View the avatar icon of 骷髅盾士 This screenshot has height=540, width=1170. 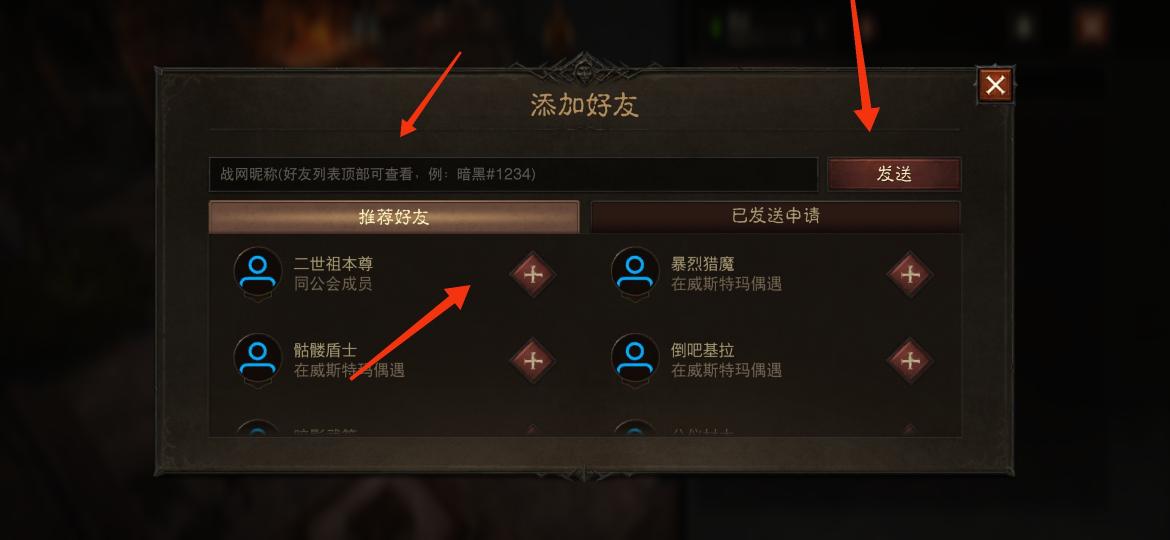pyautogui.click(x=258, y=360)
